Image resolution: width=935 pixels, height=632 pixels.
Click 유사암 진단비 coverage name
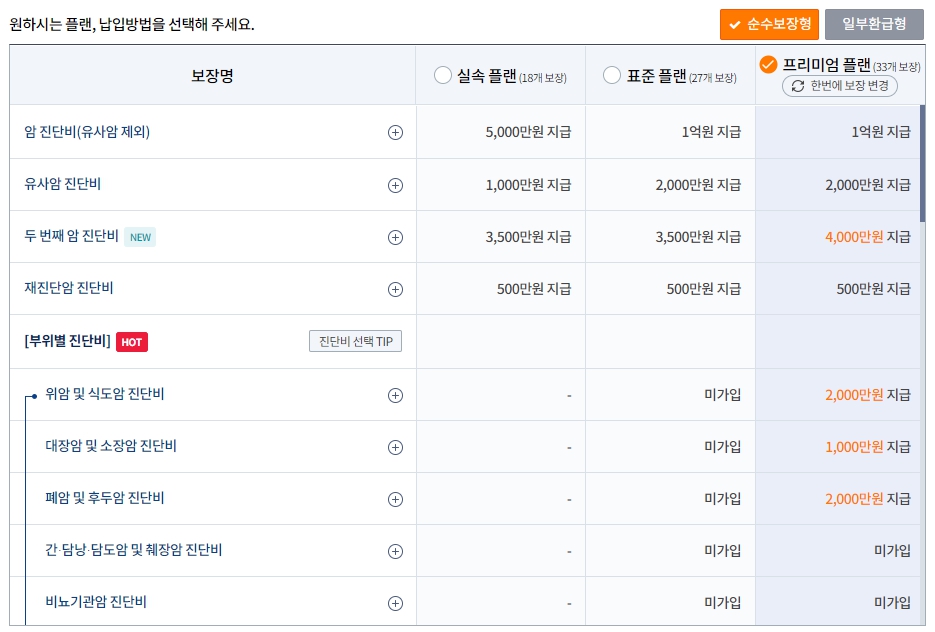pos(63,184)
